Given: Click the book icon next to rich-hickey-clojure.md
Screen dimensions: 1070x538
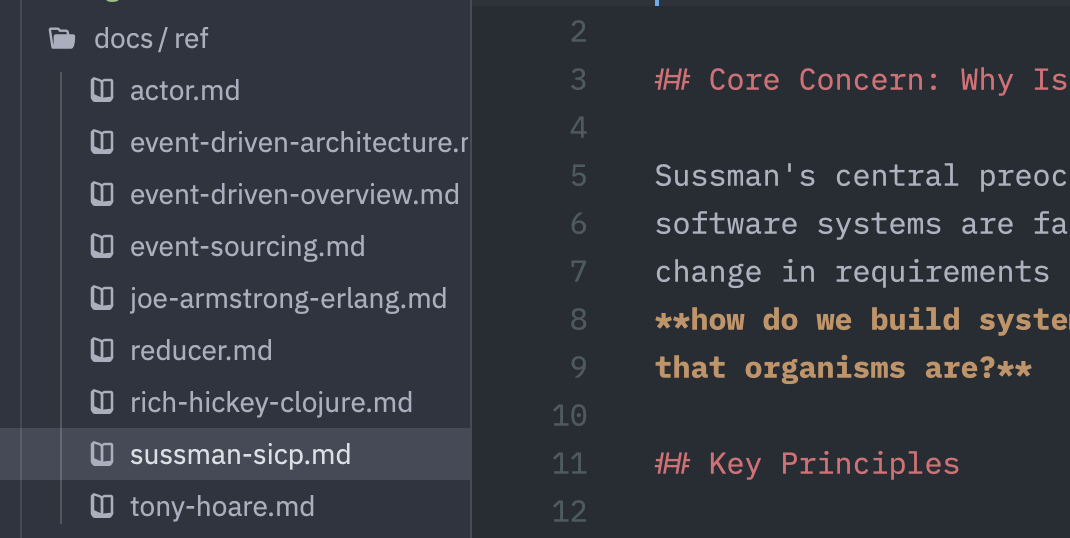Looking at the screenshot, I should 101,403.
